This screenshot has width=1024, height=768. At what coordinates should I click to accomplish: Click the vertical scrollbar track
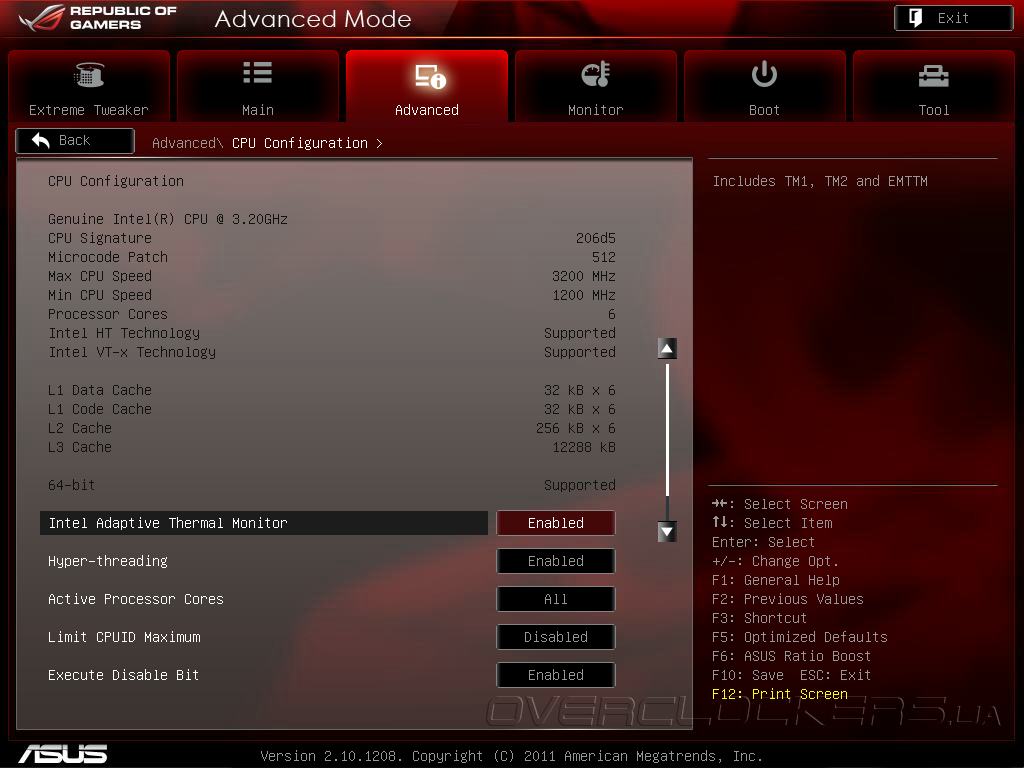click(667, 440)
